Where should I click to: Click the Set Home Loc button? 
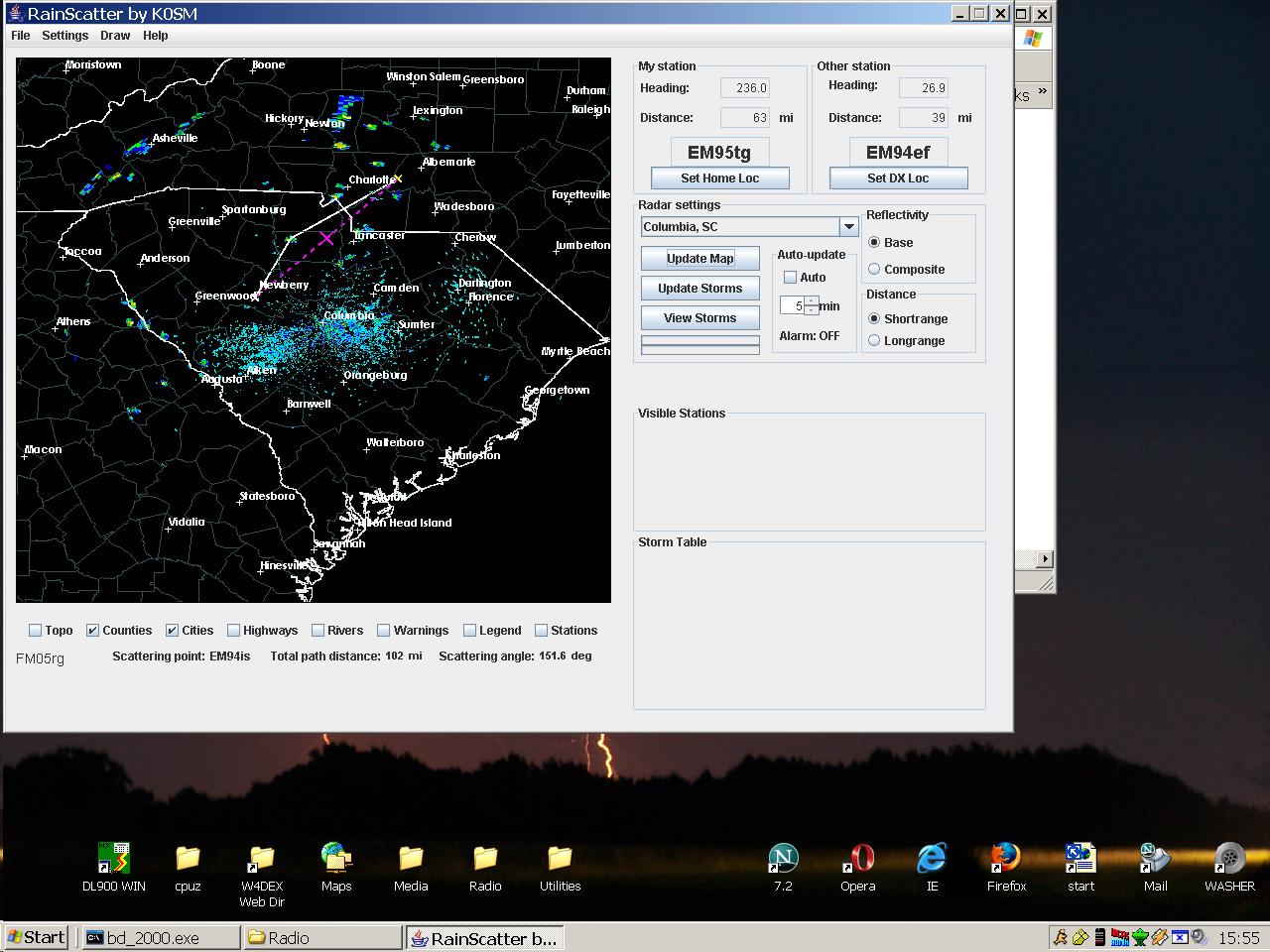click(719, 178)
